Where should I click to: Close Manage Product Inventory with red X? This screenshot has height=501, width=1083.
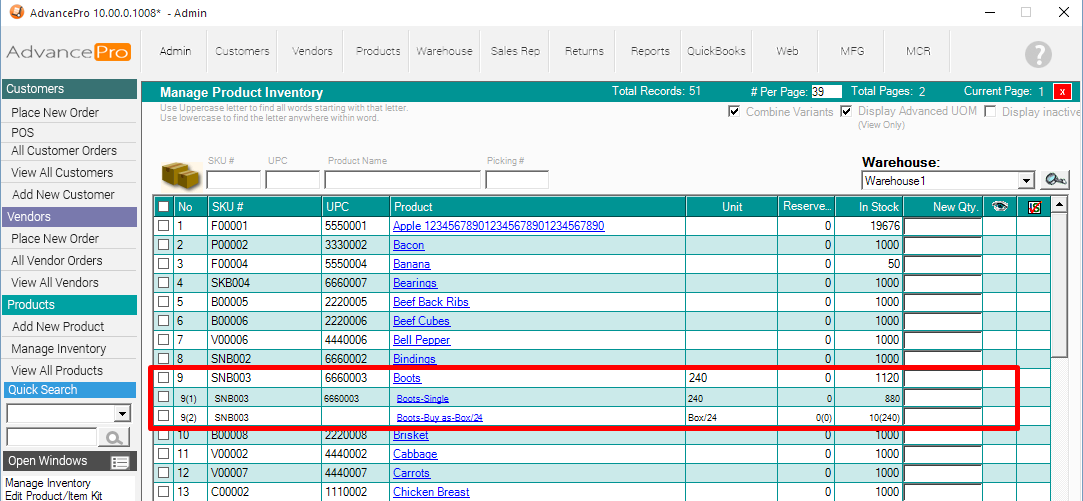(x=1061, y=92)
